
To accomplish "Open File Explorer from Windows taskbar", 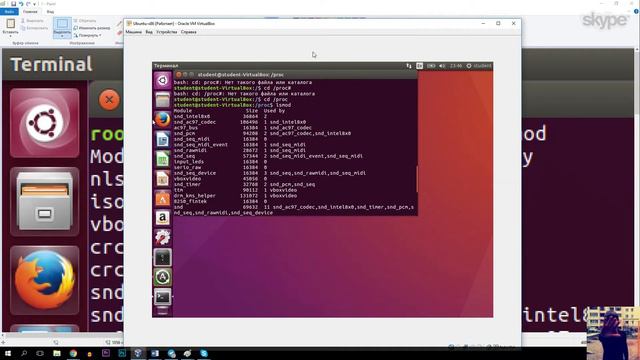I will (x=57, y=353).
